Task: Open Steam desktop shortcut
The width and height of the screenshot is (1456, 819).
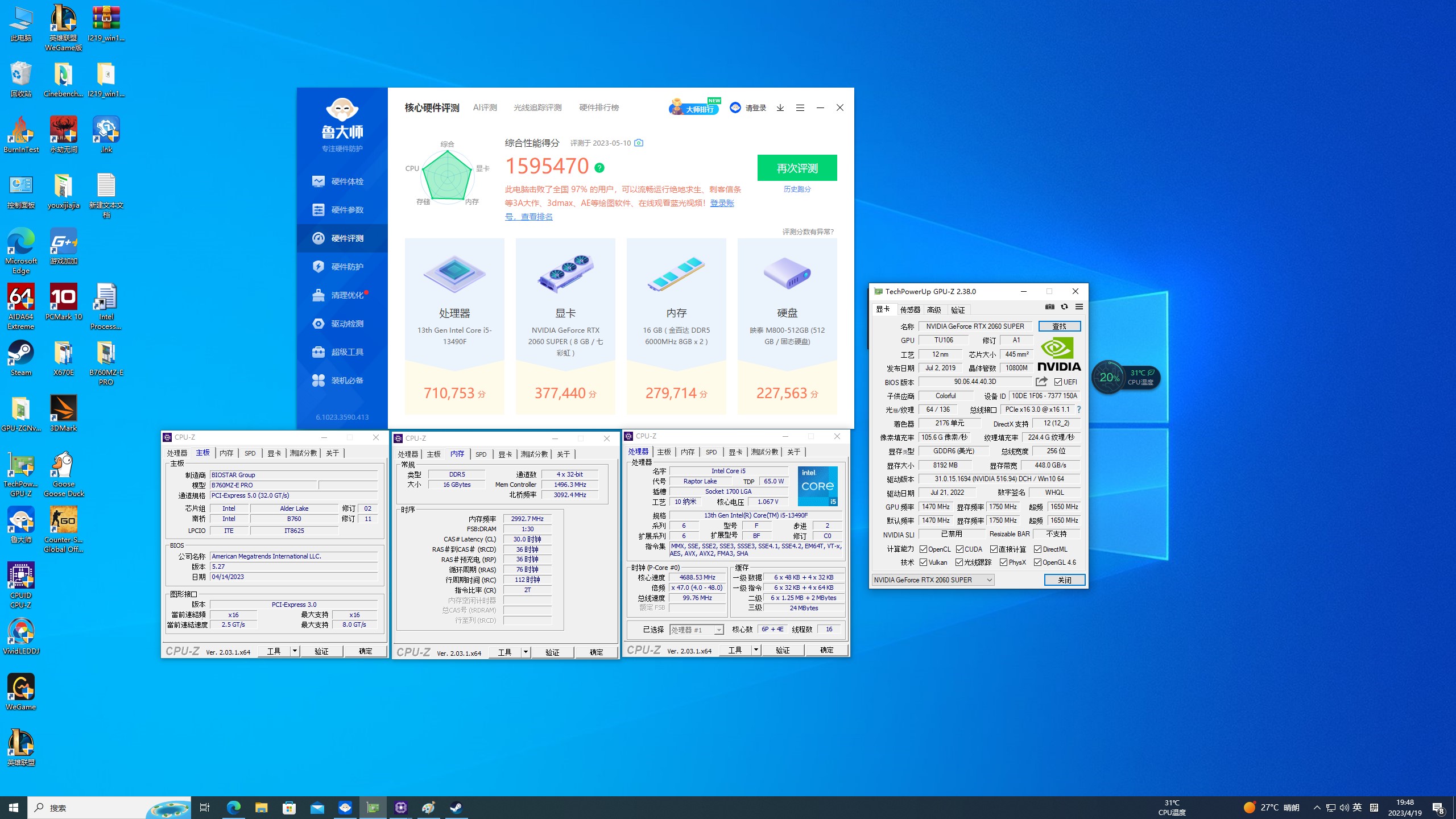Action: pos(21,359)
